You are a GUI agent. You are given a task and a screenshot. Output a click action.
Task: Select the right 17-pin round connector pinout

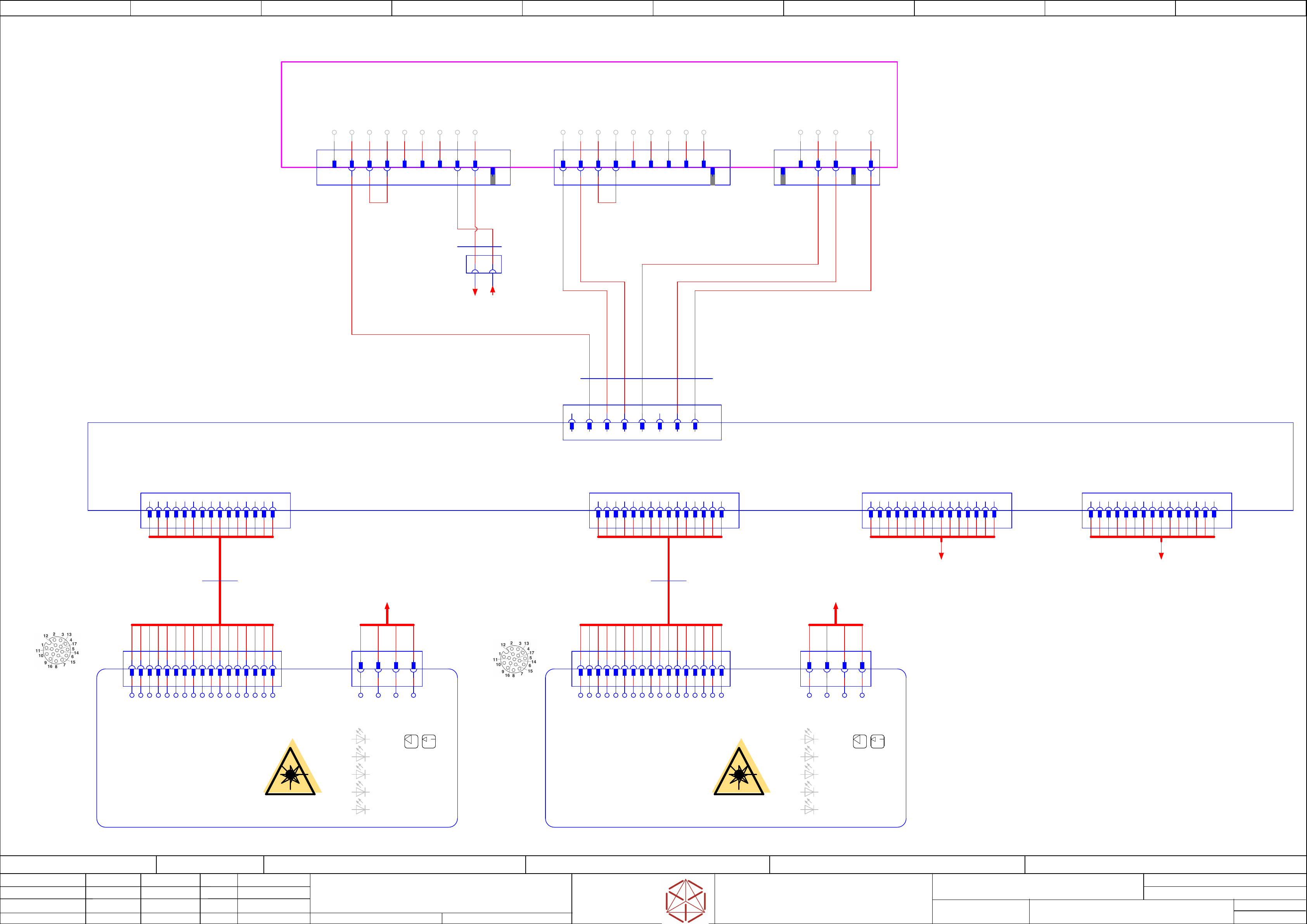point(514,659)
